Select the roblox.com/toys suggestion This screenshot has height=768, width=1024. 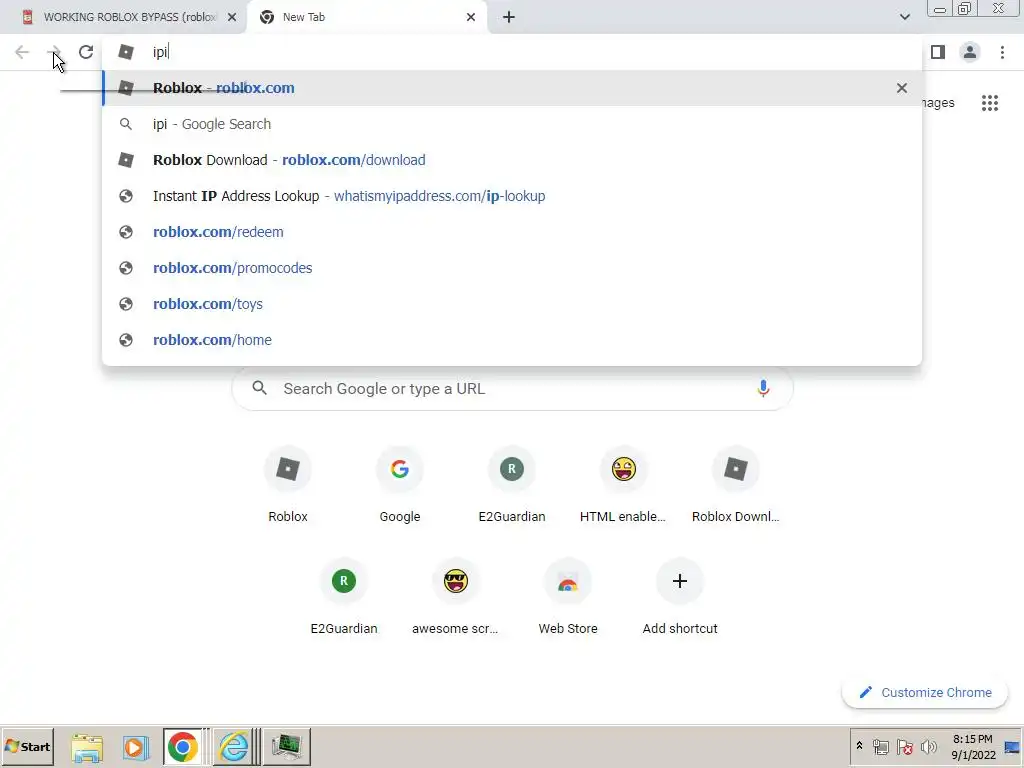coord(512,304)
